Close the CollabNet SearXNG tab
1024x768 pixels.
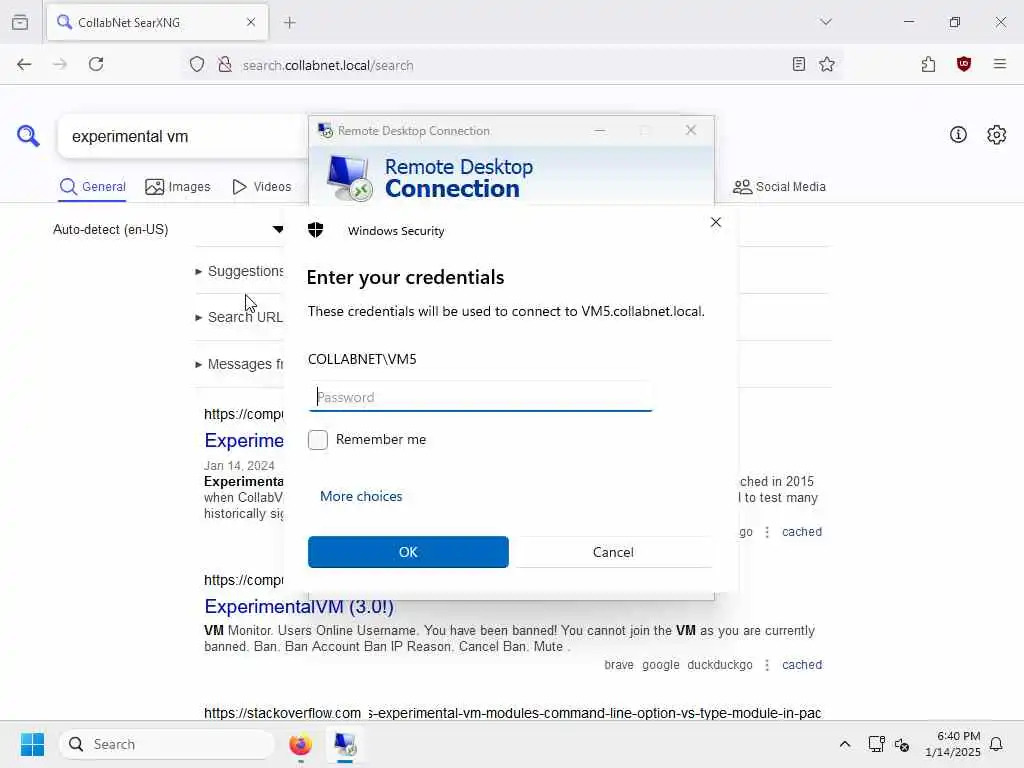251,22
